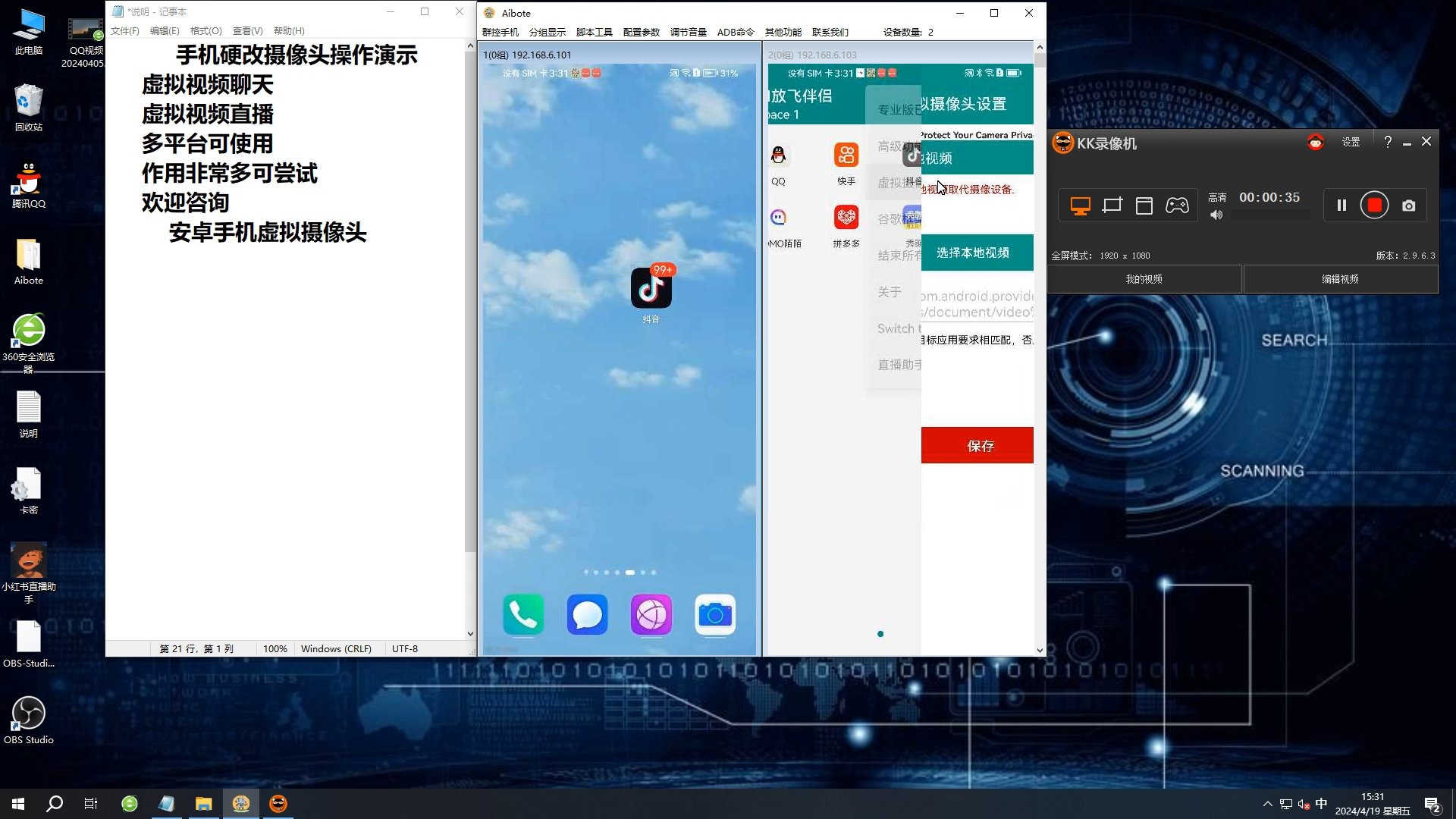
Task: Select 关于 in the phone side menu
Action: click(x=890, y=292)
